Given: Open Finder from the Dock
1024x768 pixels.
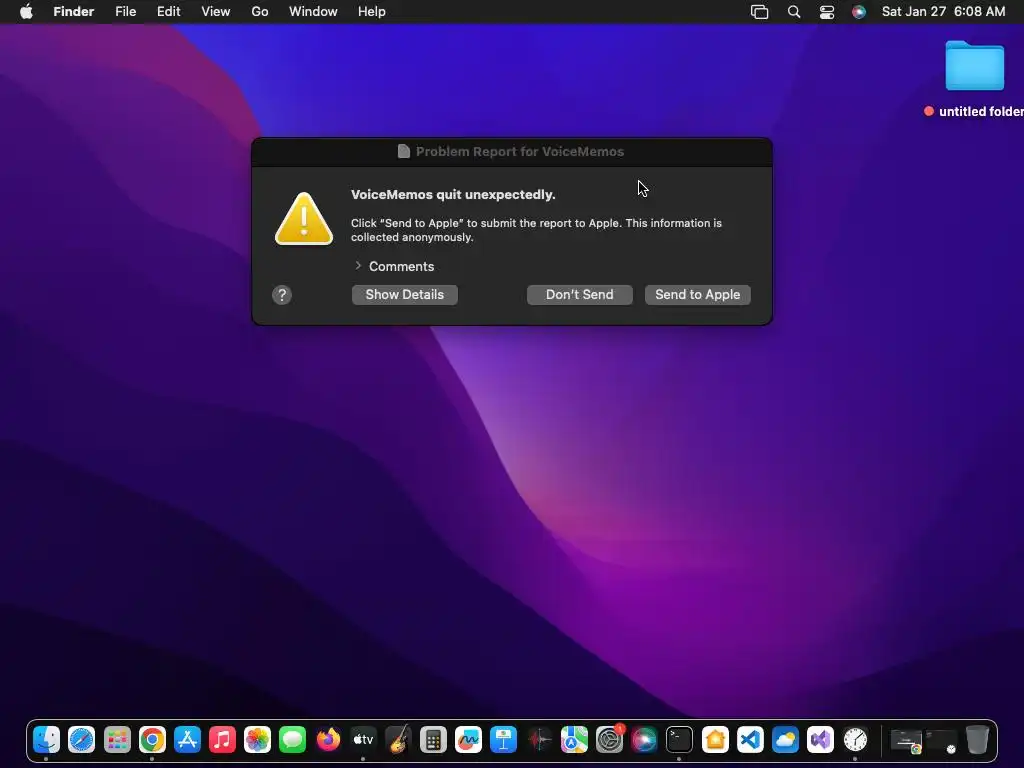Looking at the screenshot, I should pyautogui.click(x=46, y=740).
